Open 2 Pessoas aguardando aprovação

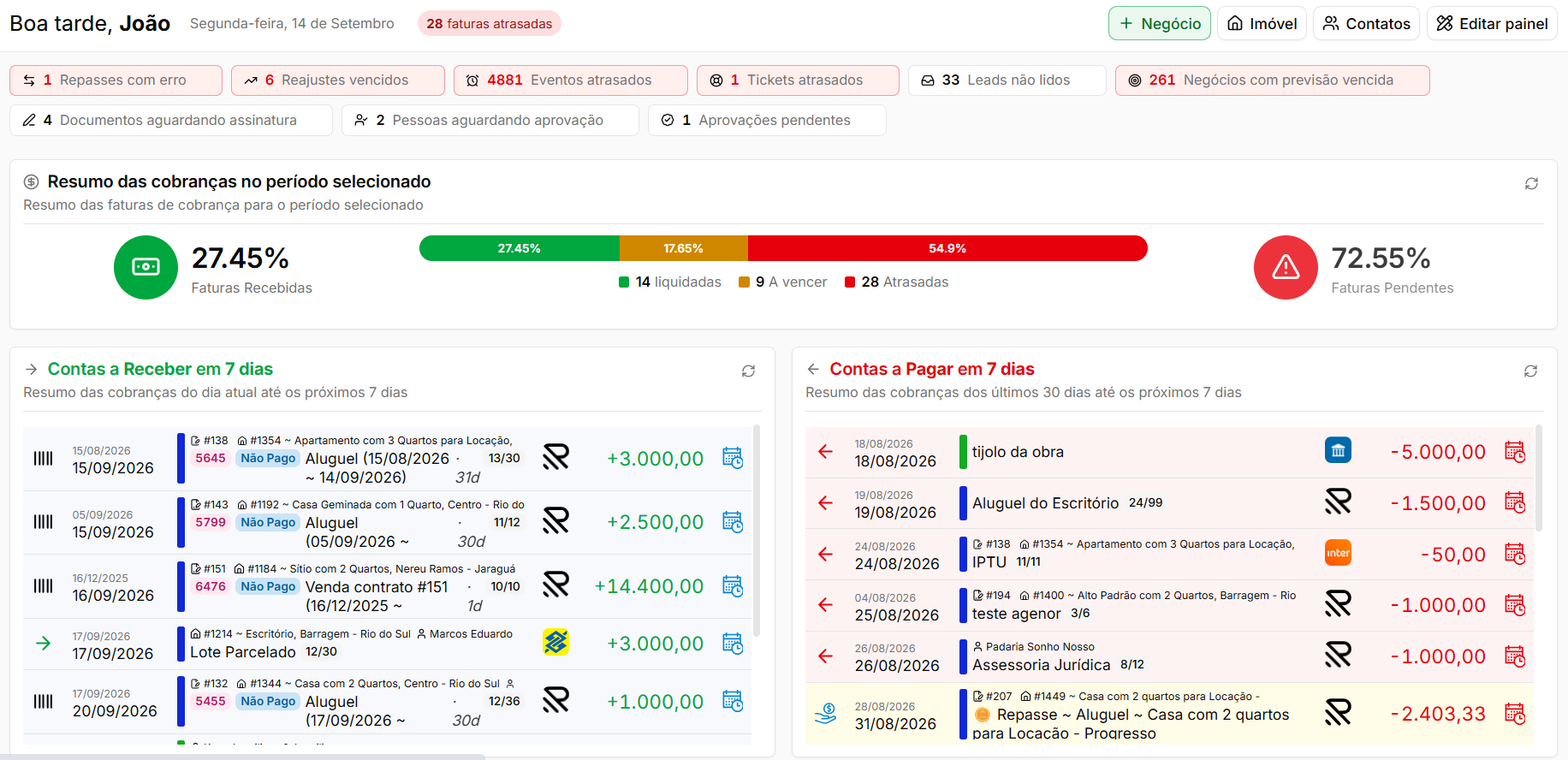[490, 121]
